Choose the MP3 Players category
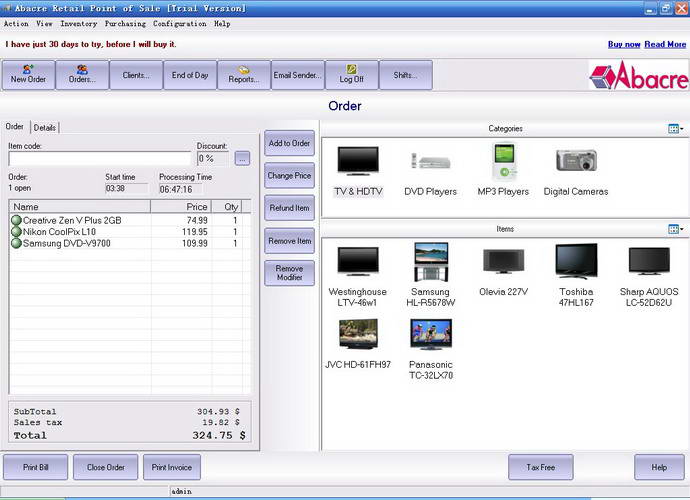 click(502, 170)
